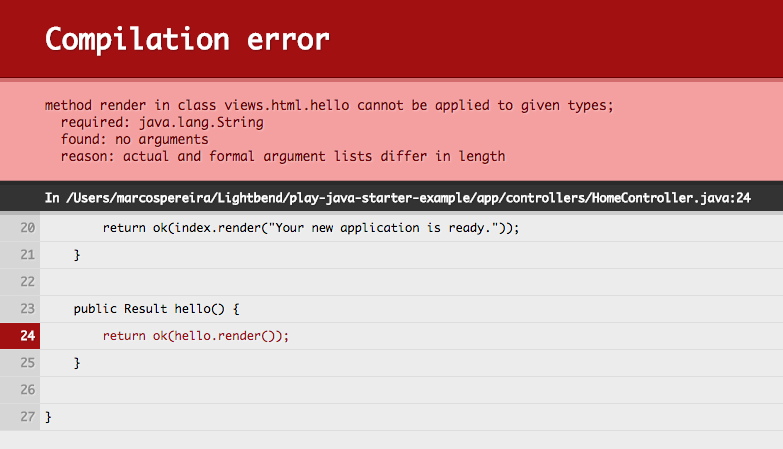The width and height of the screenshot is (783, 449).
Task: Click line number 23 in the gutter
Action: pyautogui.click(x=27, y=309)
